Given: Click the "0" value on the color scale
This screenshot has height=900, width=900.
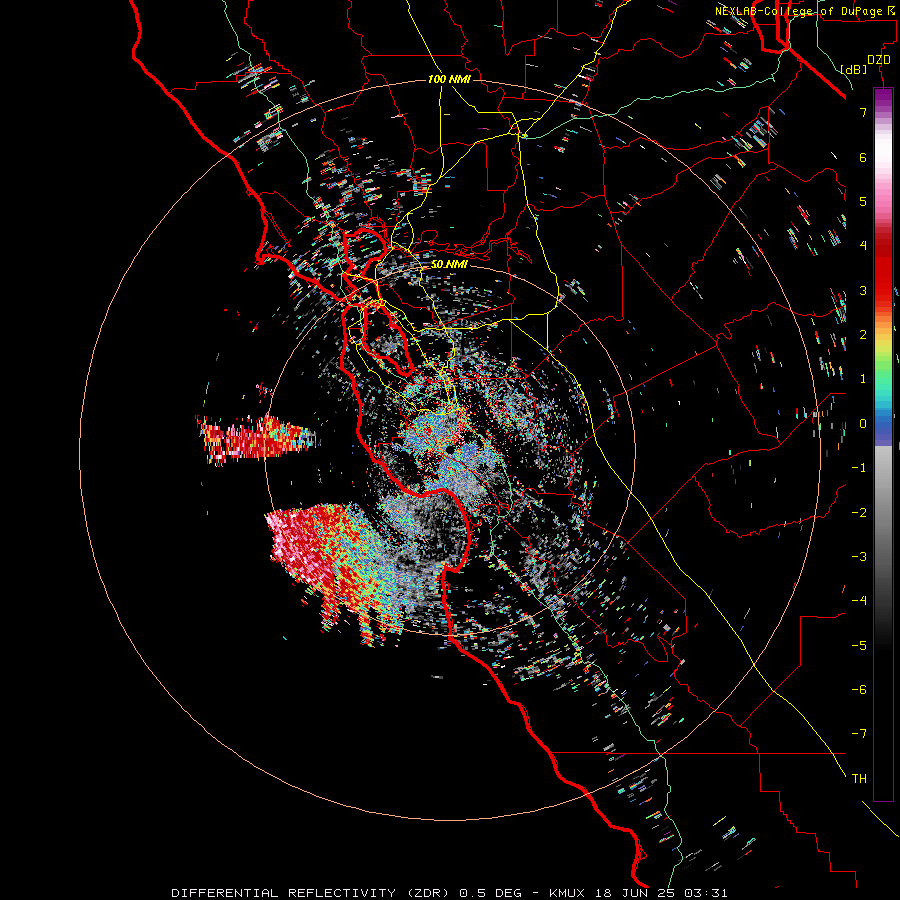Looking at the screenshot, I should [863, 424].
